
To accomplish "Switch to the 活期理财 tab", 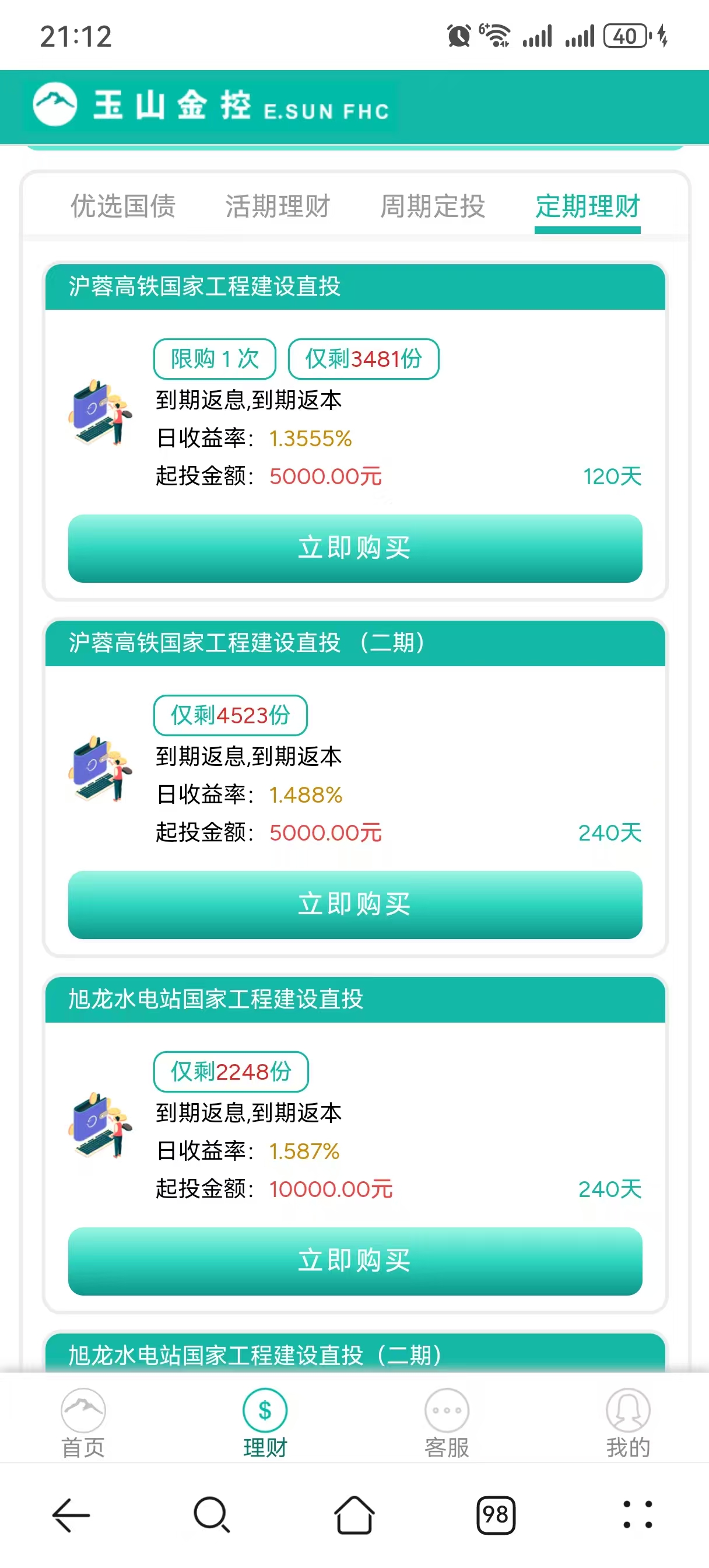I will (x=278, y=206).
